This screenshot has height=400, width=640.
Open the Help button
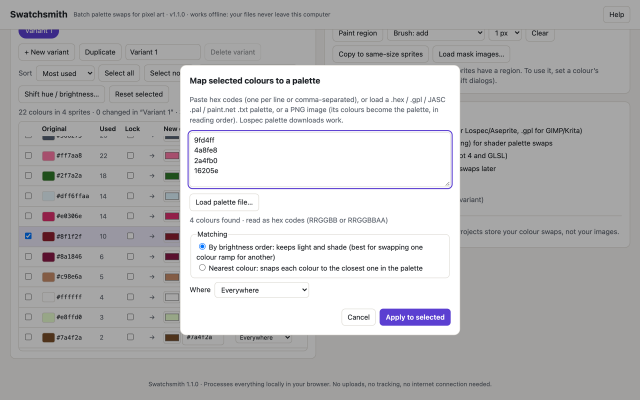click(616, 14)
